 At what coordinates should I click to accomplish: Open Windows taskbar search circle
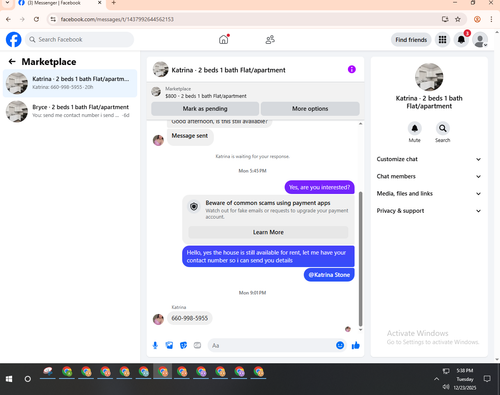click(28, 379)
